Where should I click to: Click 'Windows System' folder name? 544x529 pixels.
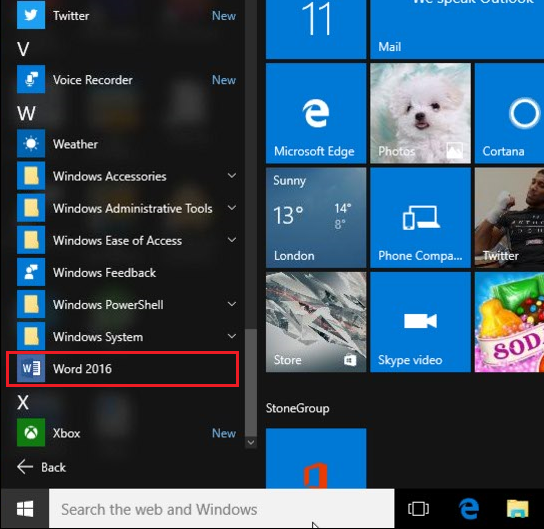(98, 337)
